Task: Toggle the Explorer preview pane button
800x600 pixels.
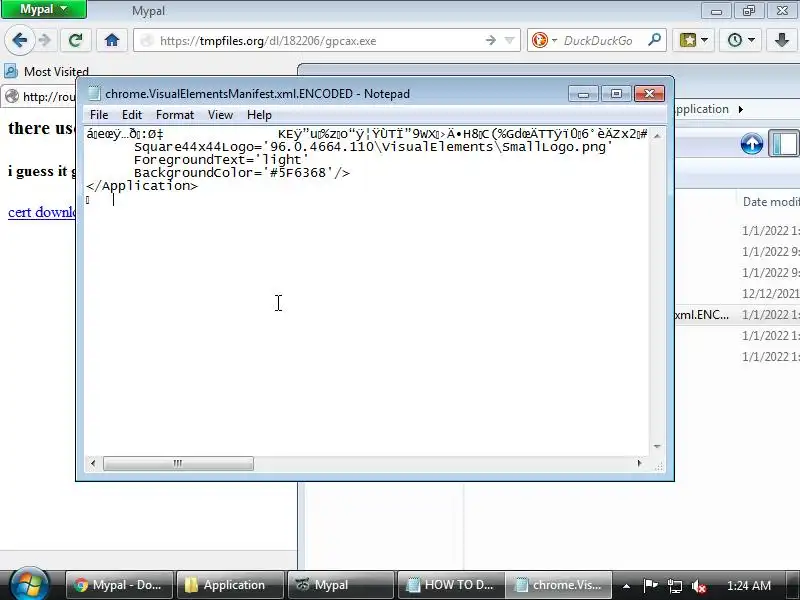Action: click(x=784, y=143)
